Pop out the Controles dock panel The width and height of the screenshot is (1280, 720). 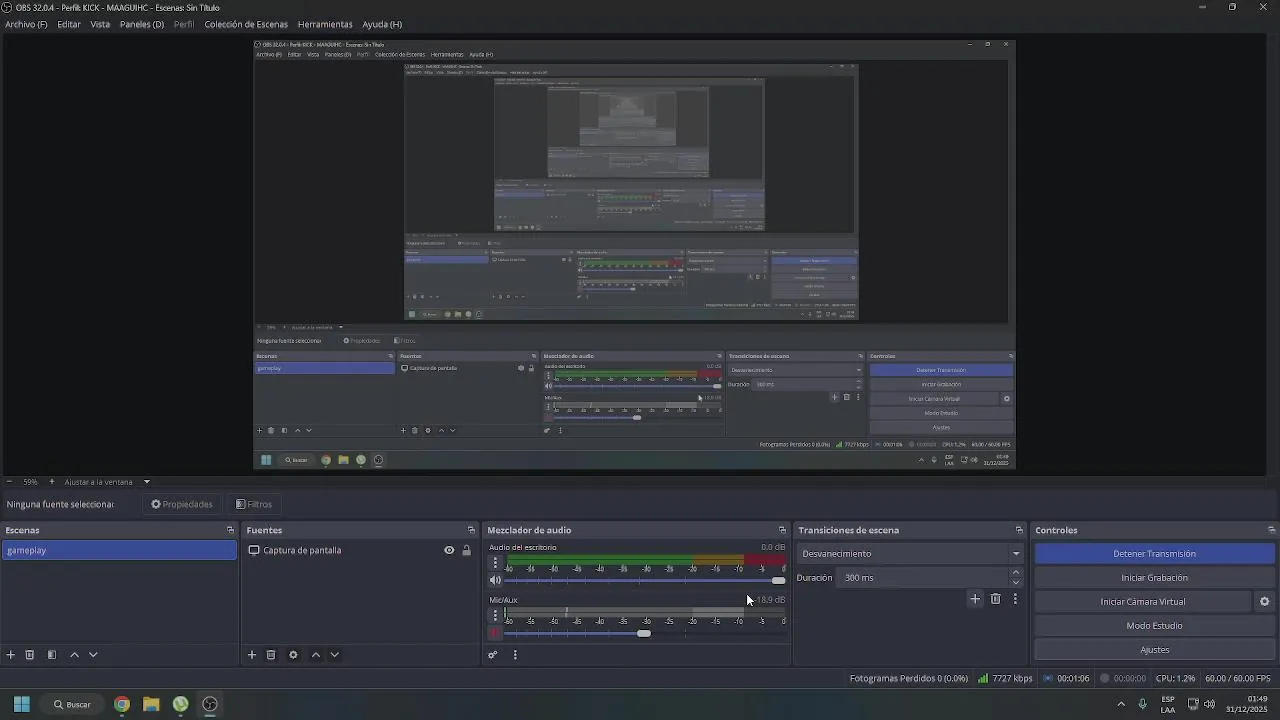point(1271,530)
